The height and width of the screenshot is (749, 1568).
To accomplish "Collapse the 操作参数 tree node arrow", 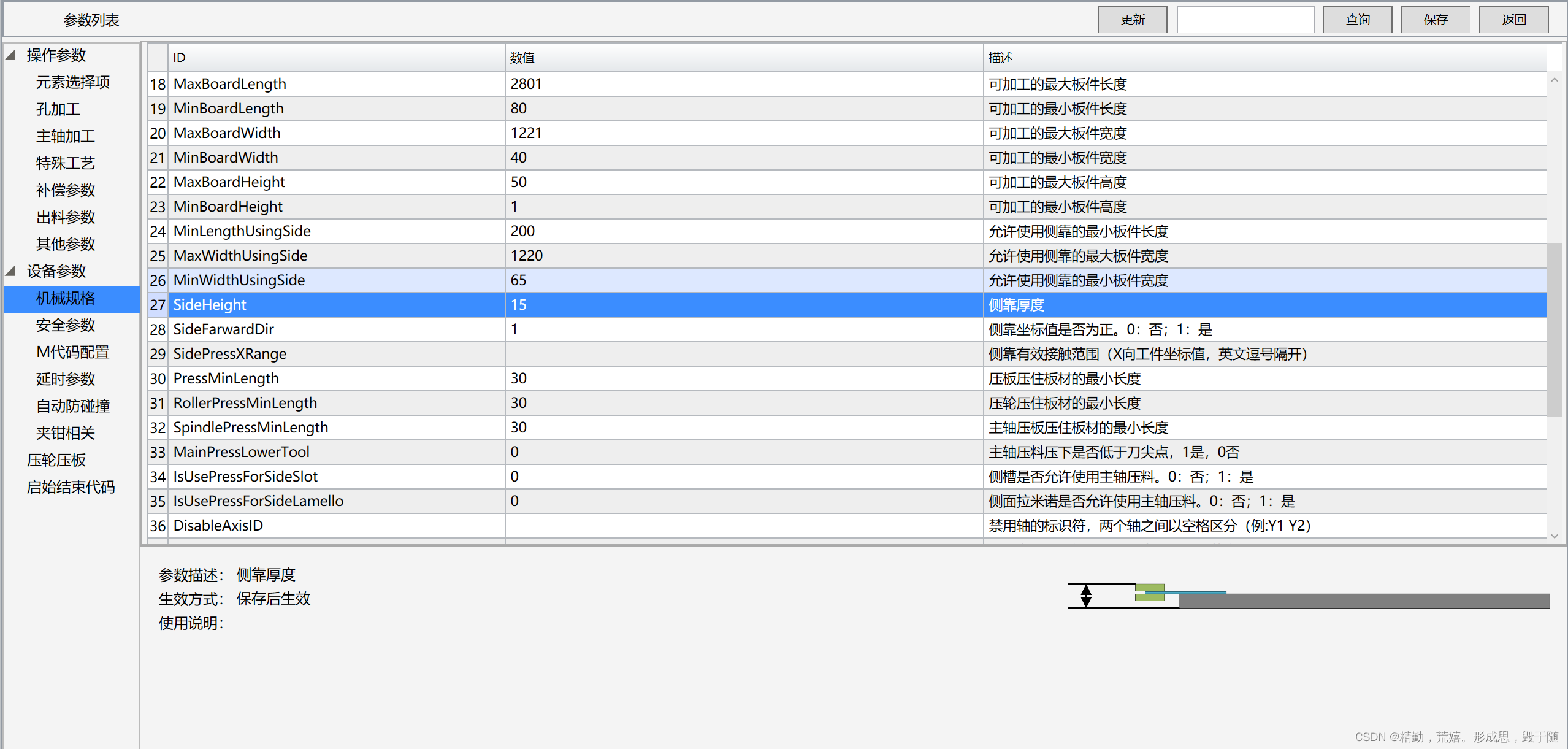I will point(10,55).
